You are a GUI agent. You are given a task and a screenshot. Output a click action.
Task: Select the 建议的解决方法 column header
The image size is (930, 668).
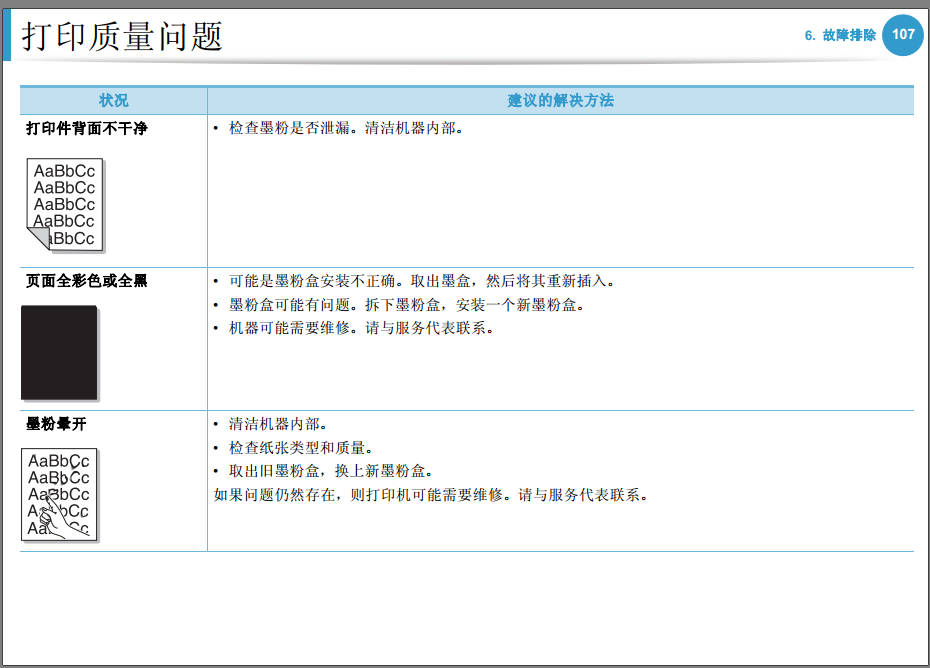[x=560, y=100]
